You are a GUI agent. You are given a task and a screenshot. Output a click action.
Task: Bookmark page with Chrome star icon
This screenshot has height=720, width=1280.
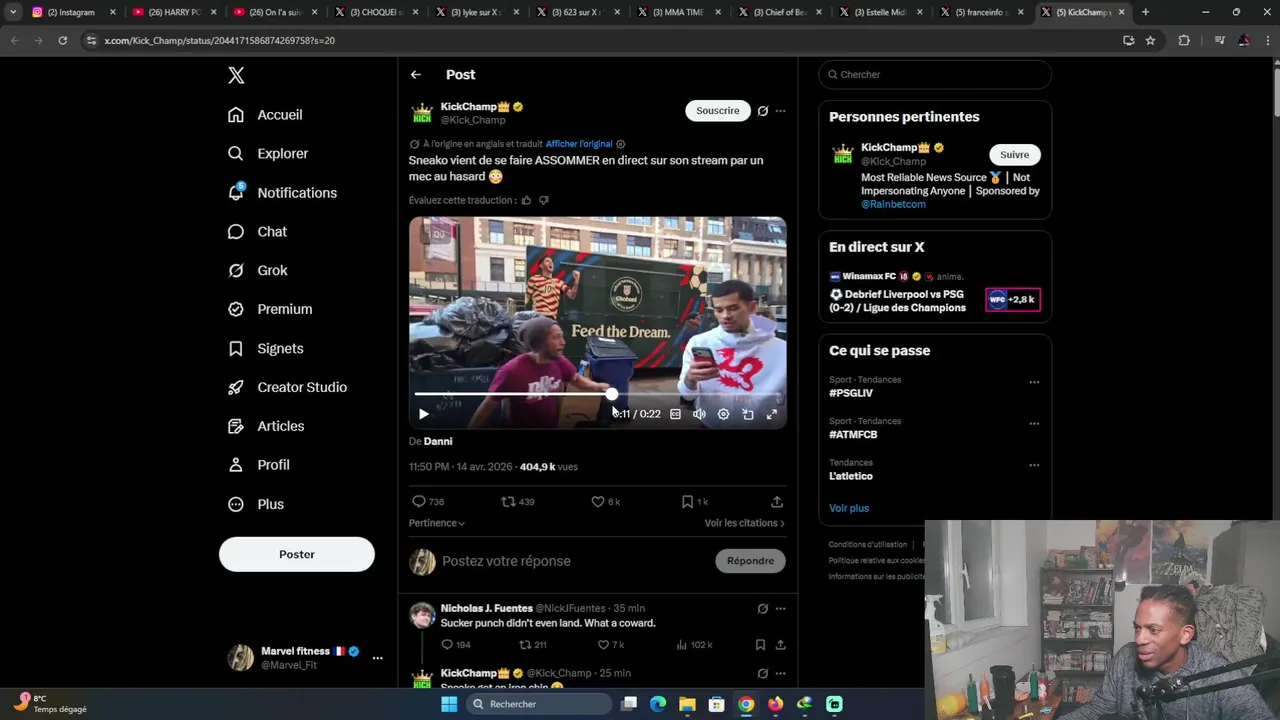(1150, 40)
